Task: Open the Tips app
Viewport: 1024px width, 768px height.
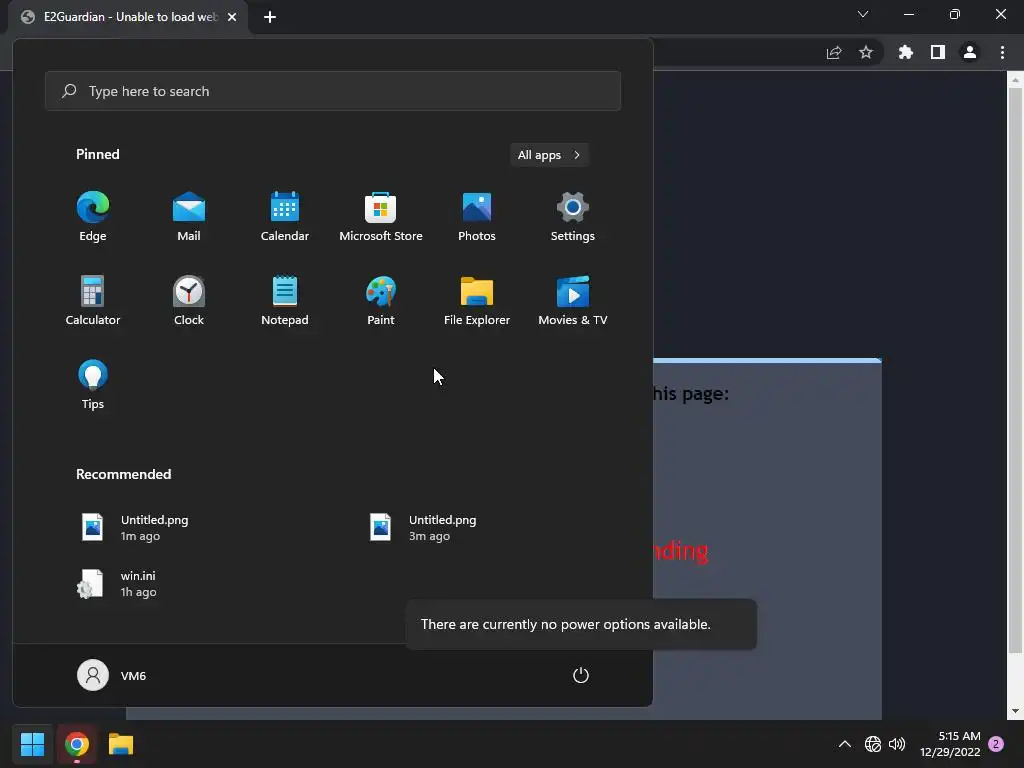Action: [93, 385]
